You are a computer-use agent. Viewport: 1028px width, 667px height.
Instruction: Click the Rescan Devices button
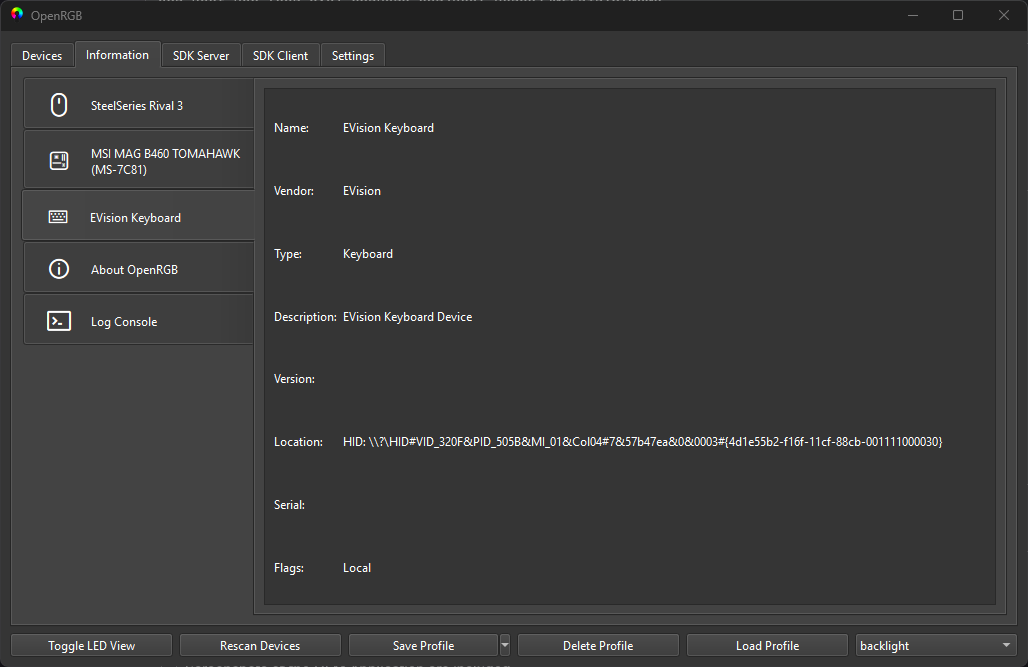[260, 646]
